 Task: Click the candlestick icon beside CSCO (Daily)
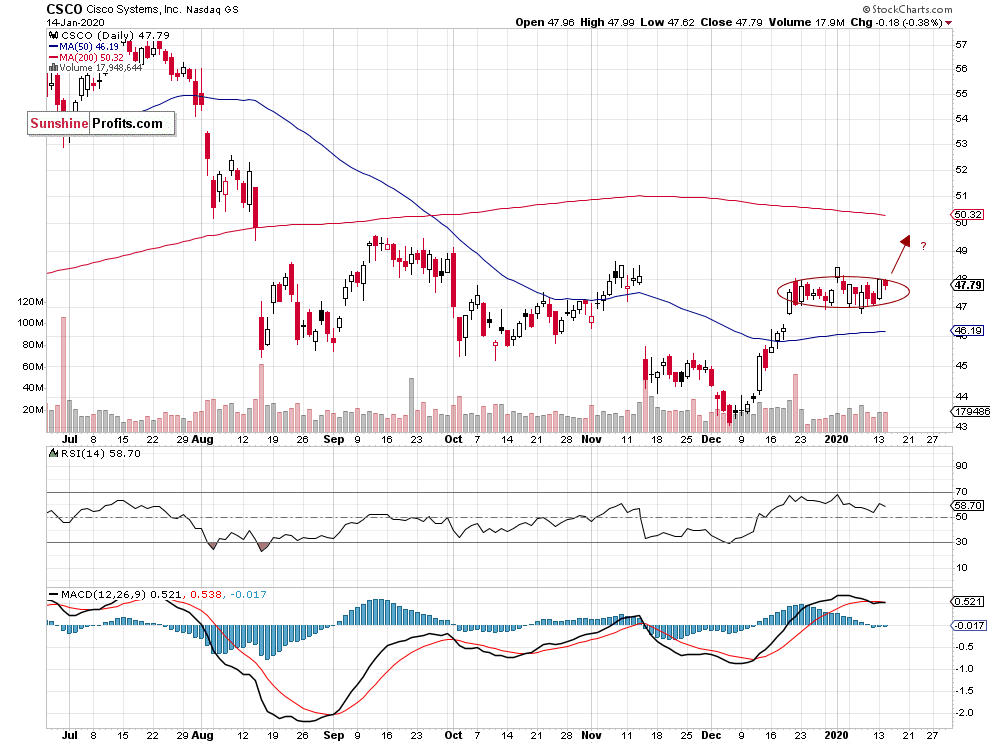(54, 35)
